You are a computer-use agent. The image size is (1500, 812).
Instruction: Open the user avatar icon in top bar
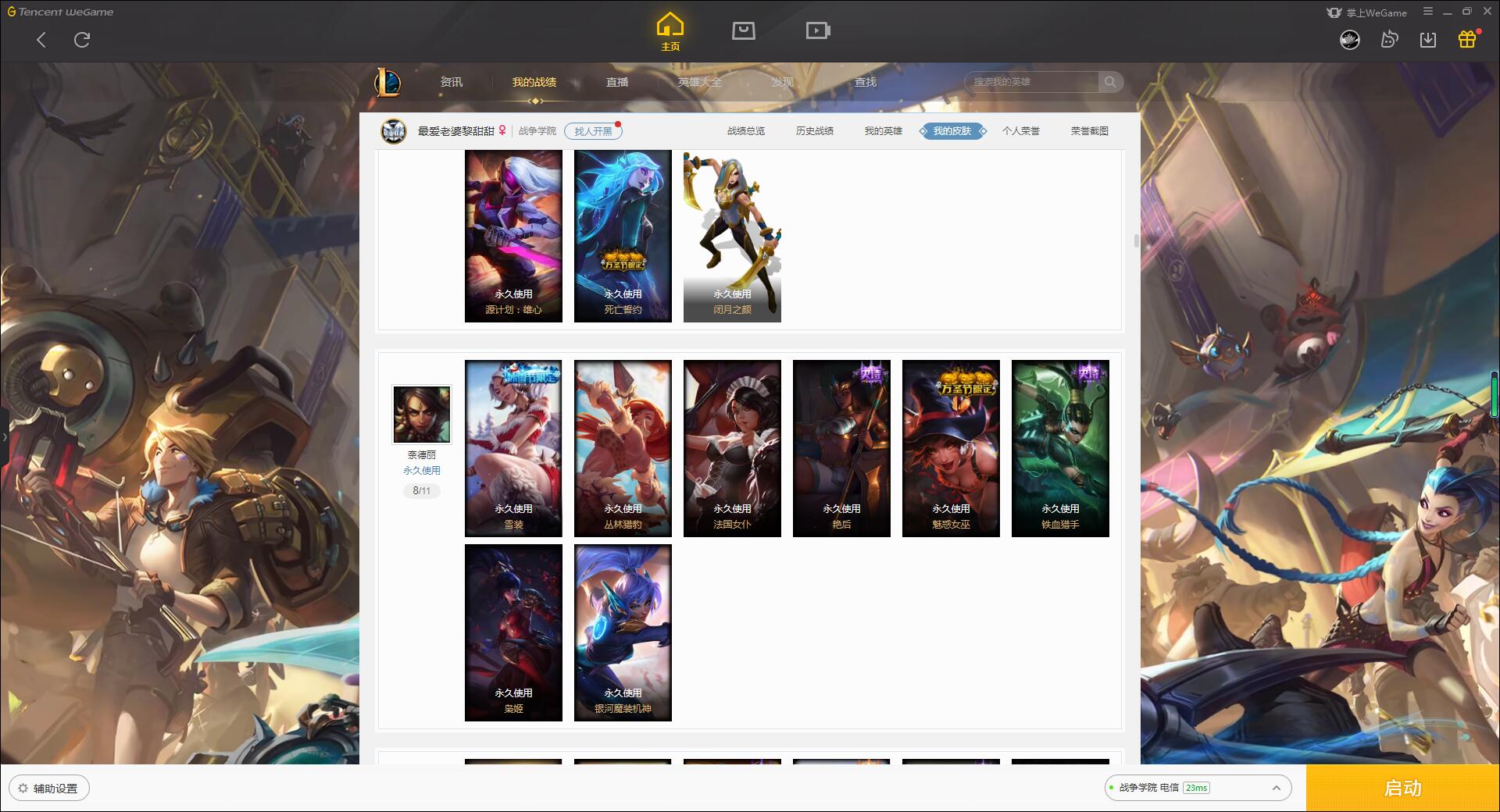(1350, 39)
